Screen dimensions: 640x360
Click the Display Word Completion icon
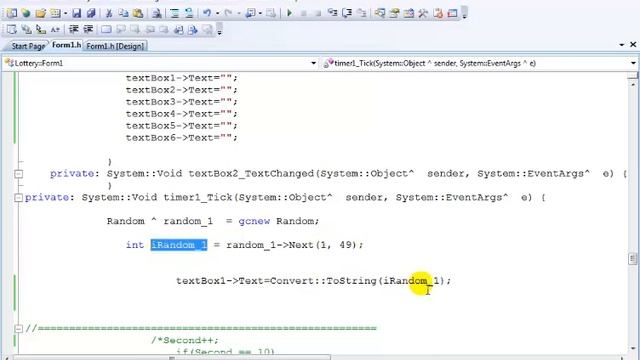55,29
